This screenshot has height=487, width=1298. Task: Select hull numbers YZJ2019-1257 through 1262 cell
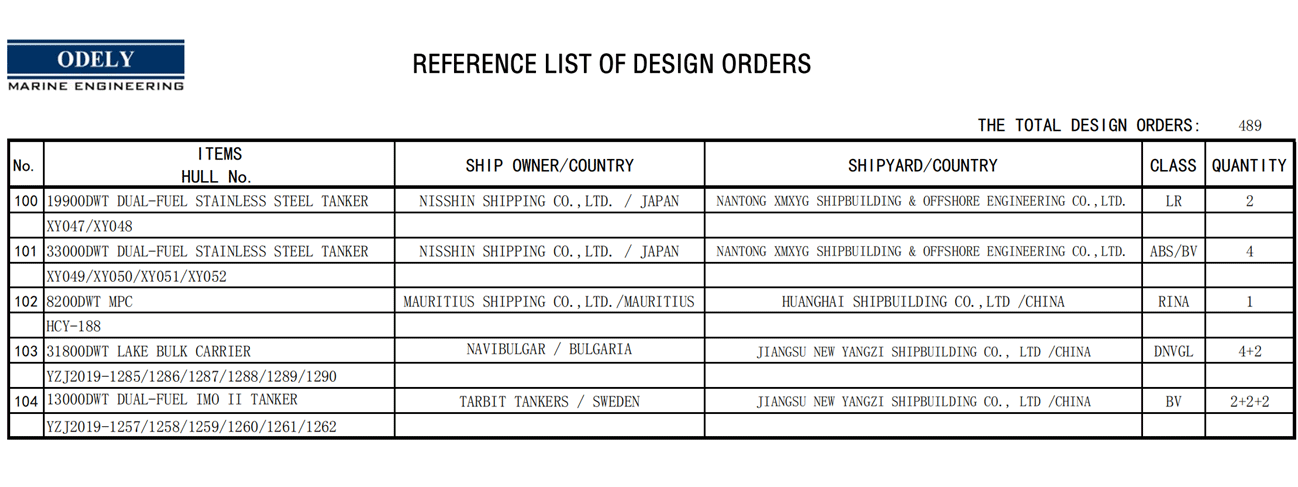pos(219,426)
